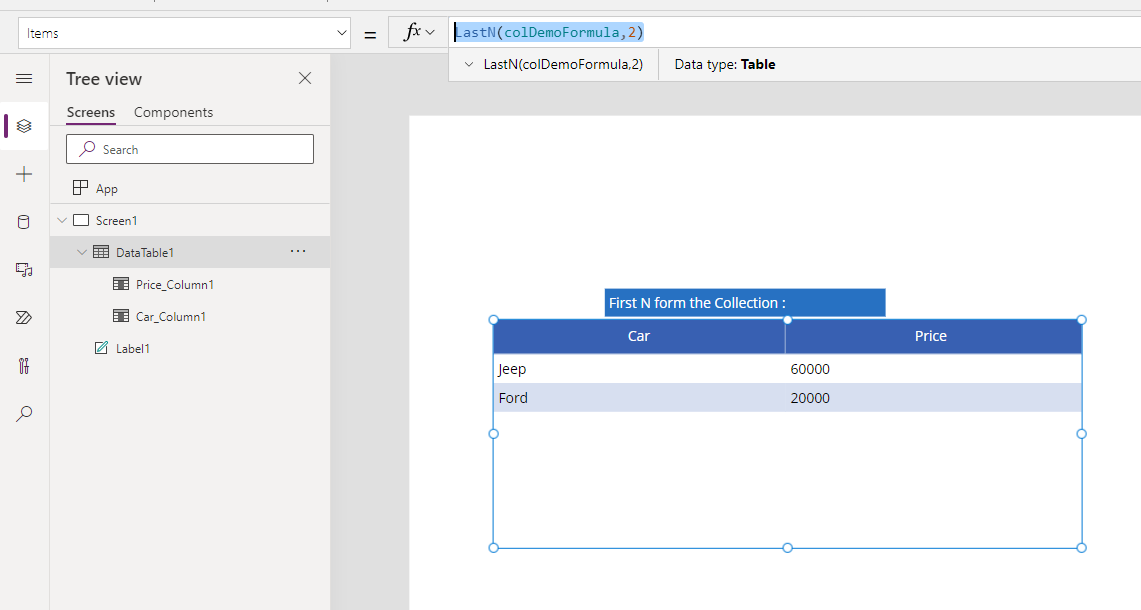Screen dimensions: 1141x610
Task: Click Data type Table label
Action: (x=725, y=64)
